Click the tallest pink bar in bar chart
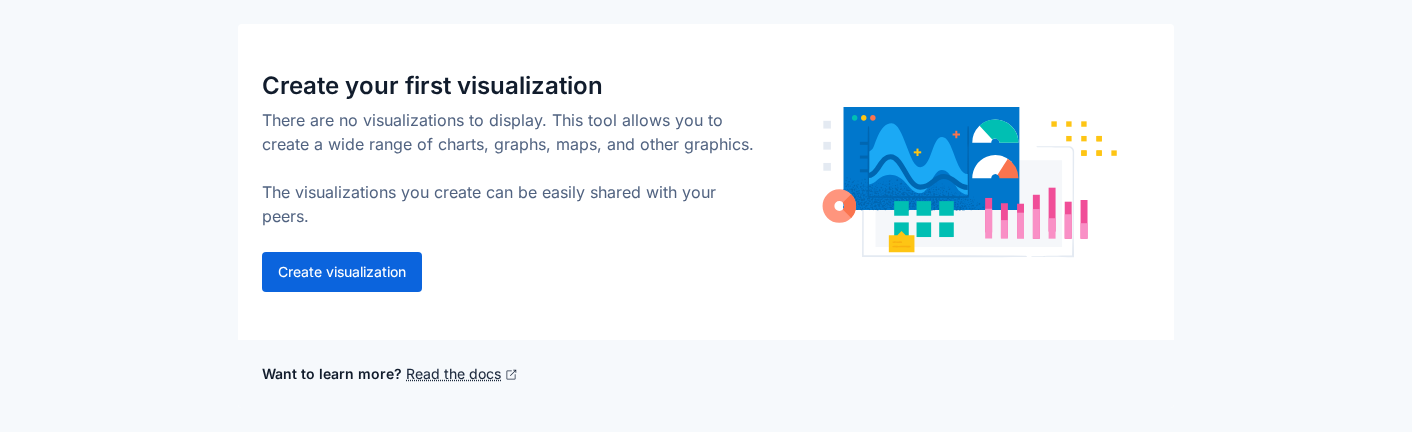The height and width of the screenshot is (432, 1412). tap(1052, 213)
